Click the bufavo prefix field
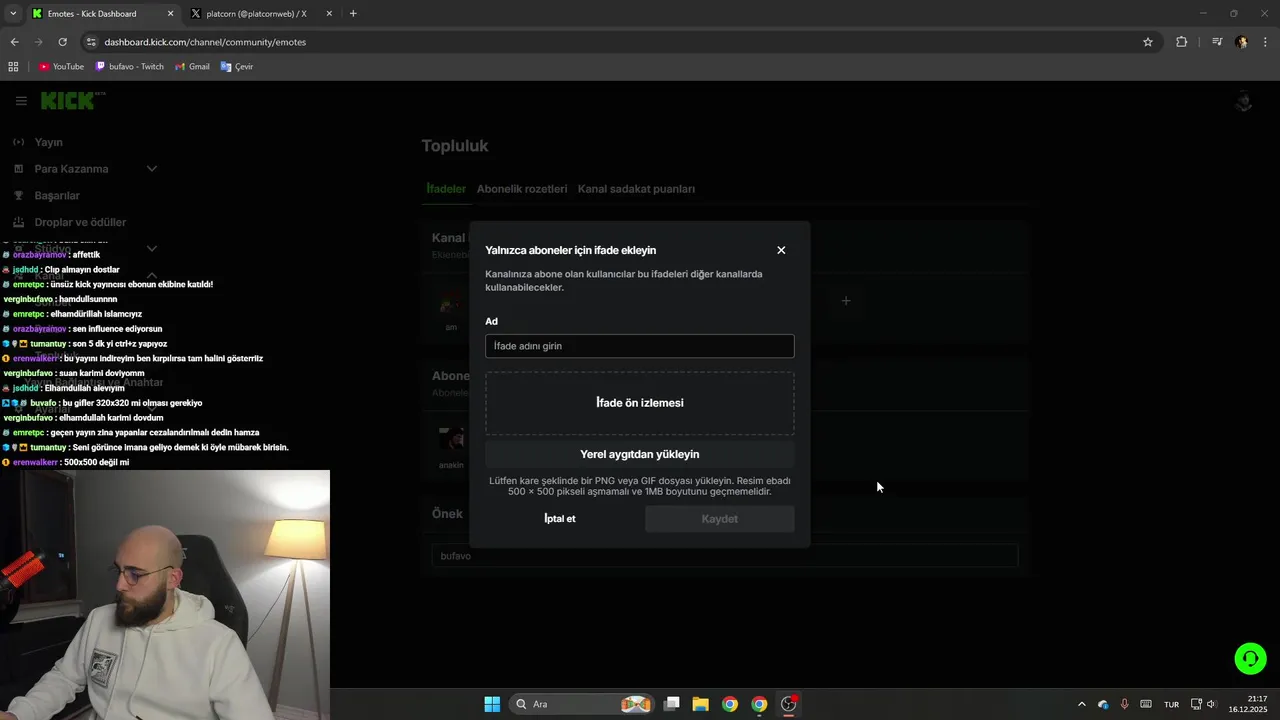 point(725,556)
